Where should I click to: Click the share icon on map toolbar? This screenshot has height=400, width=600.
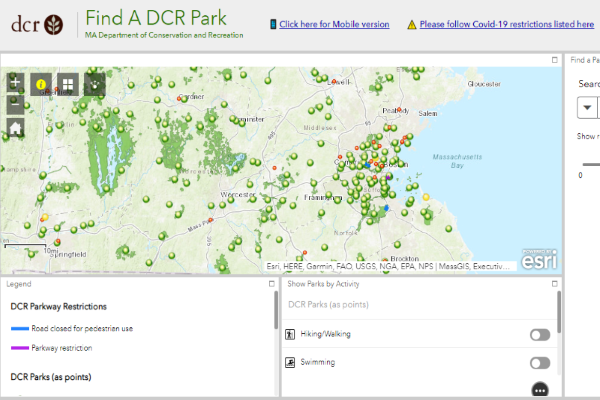(95, 85)
